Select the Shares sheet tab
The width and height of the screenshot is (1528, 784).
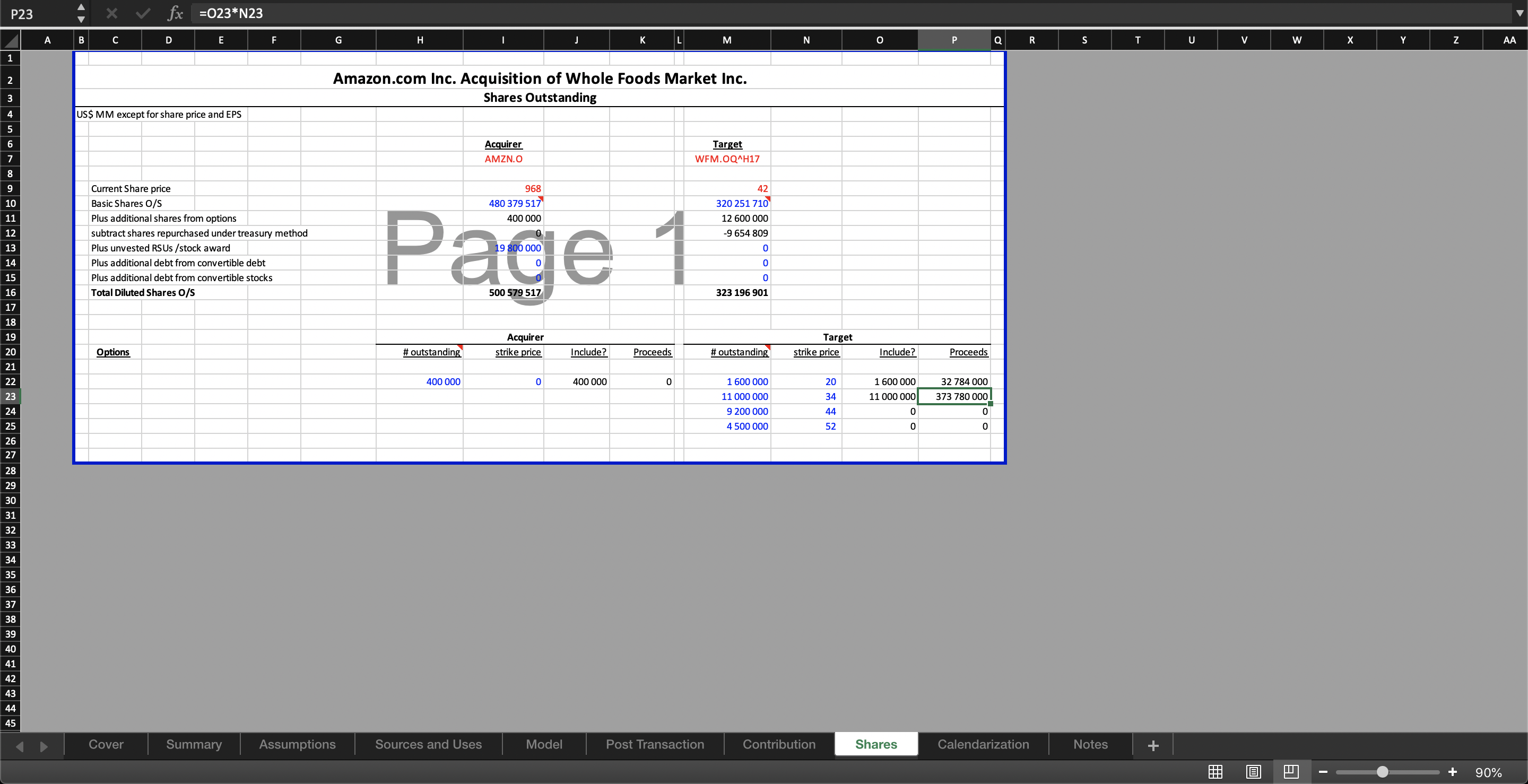876,744
